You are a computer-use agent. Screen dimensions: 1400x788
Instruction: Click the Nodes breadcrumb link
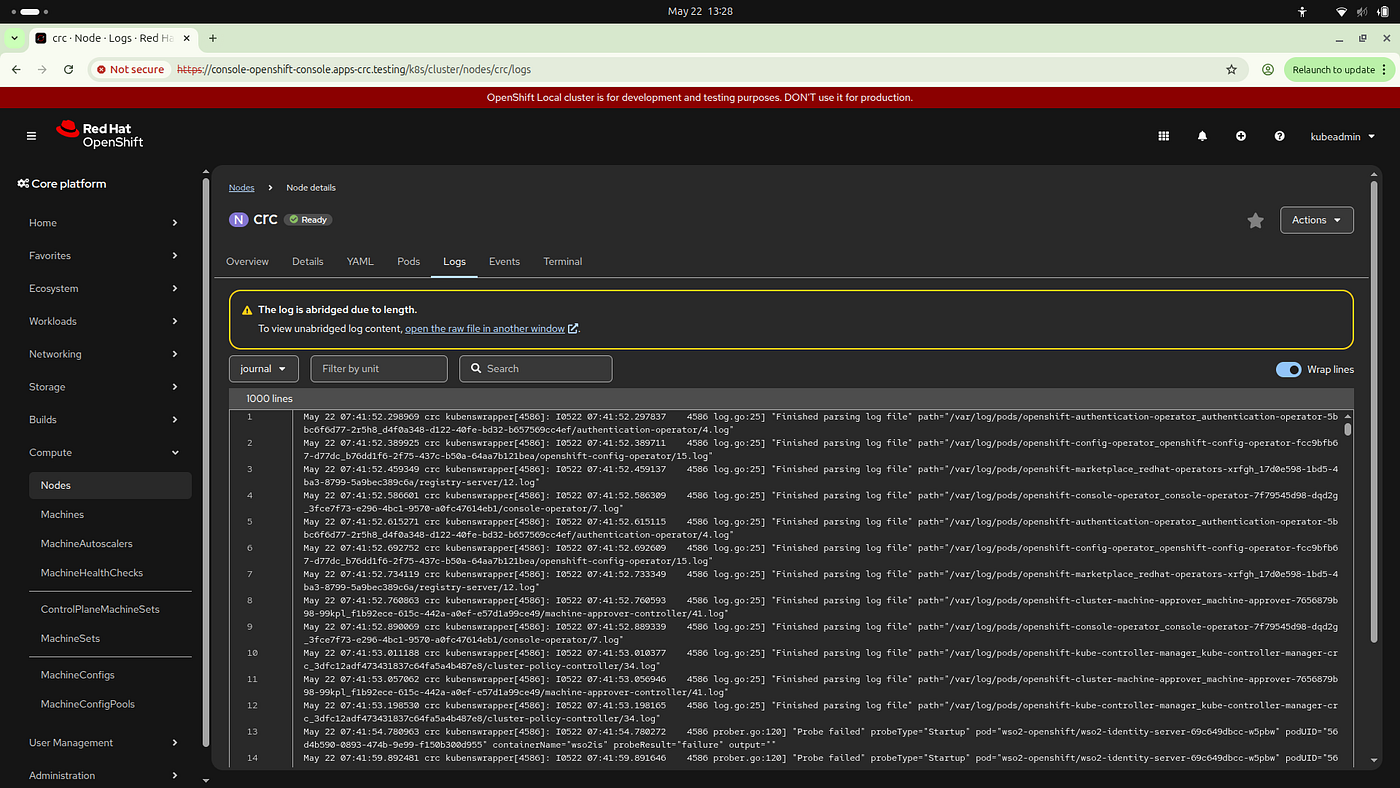(x=241, y=188)
